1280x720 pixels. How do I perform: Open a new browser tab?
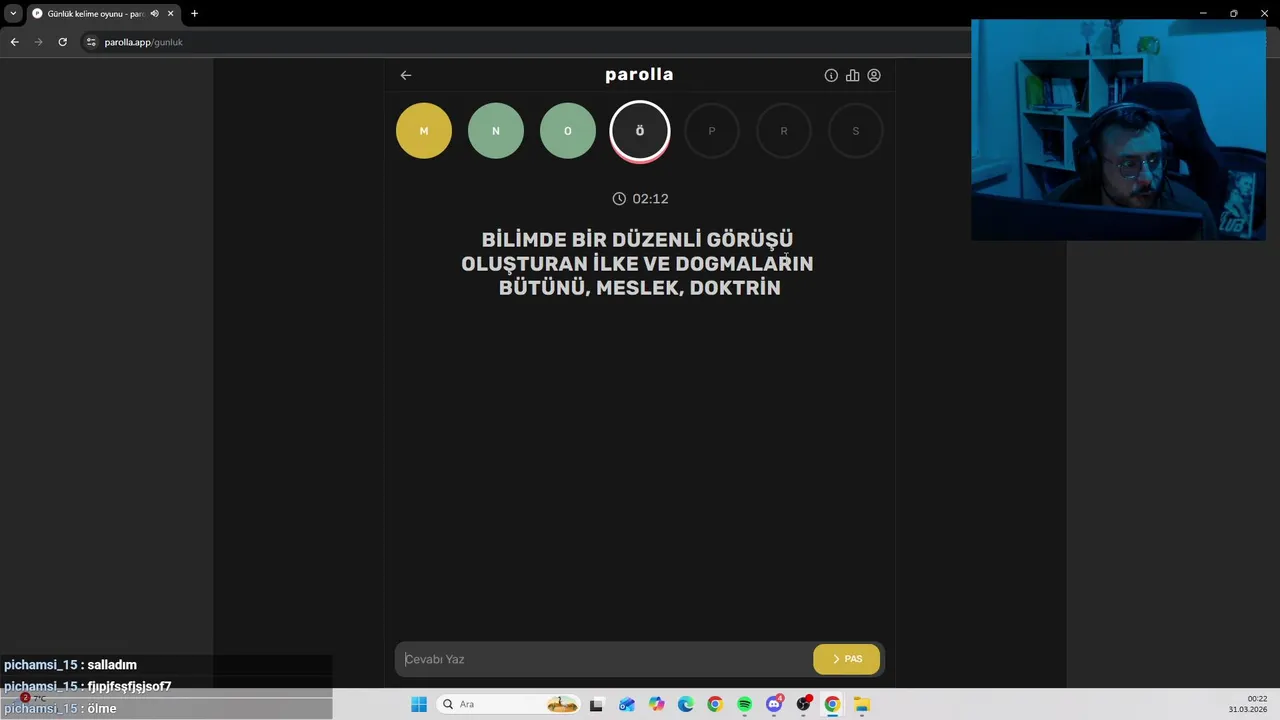(194, 13)
